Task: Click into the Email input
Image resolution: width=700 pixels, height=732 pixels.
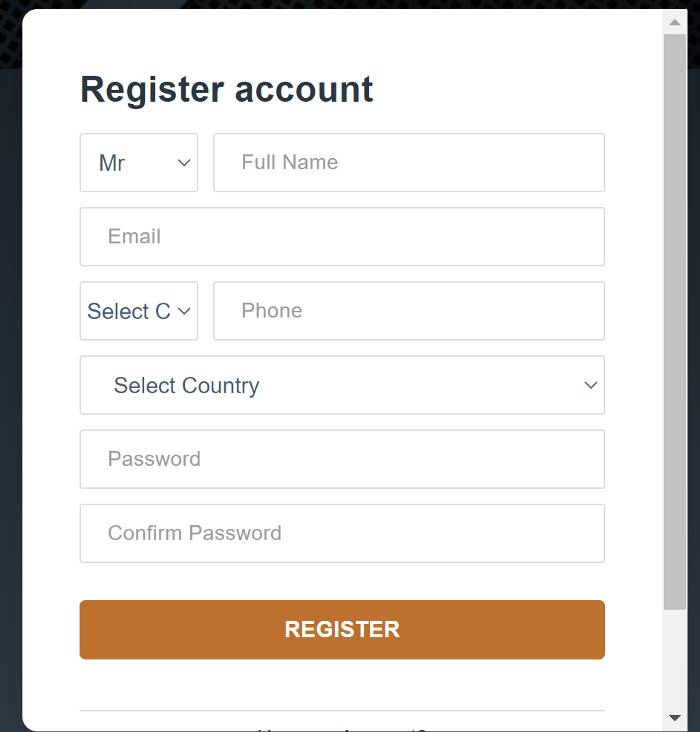Action: click(342, 237)
